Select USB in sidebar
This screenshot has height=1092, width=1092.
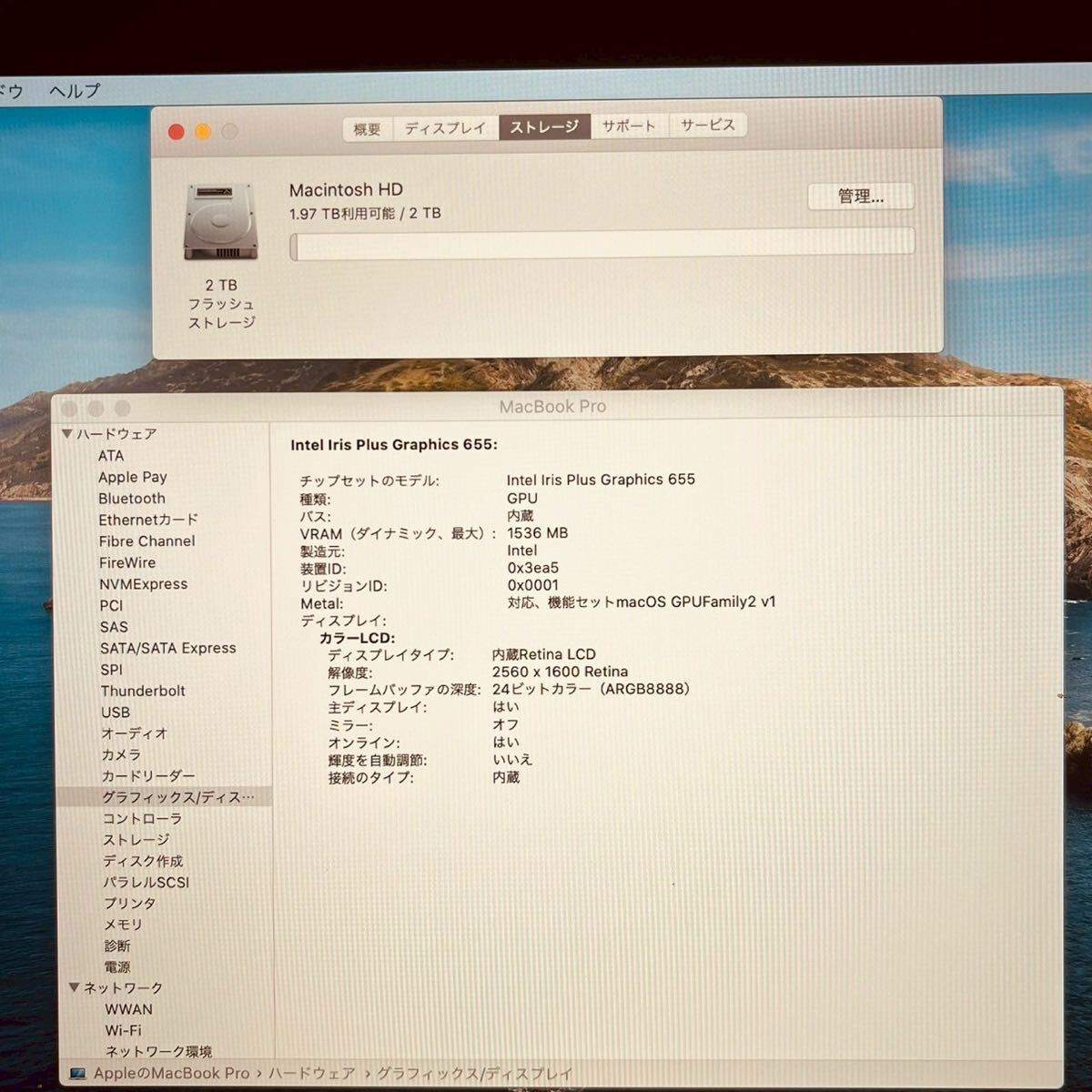tap(116, 713)
